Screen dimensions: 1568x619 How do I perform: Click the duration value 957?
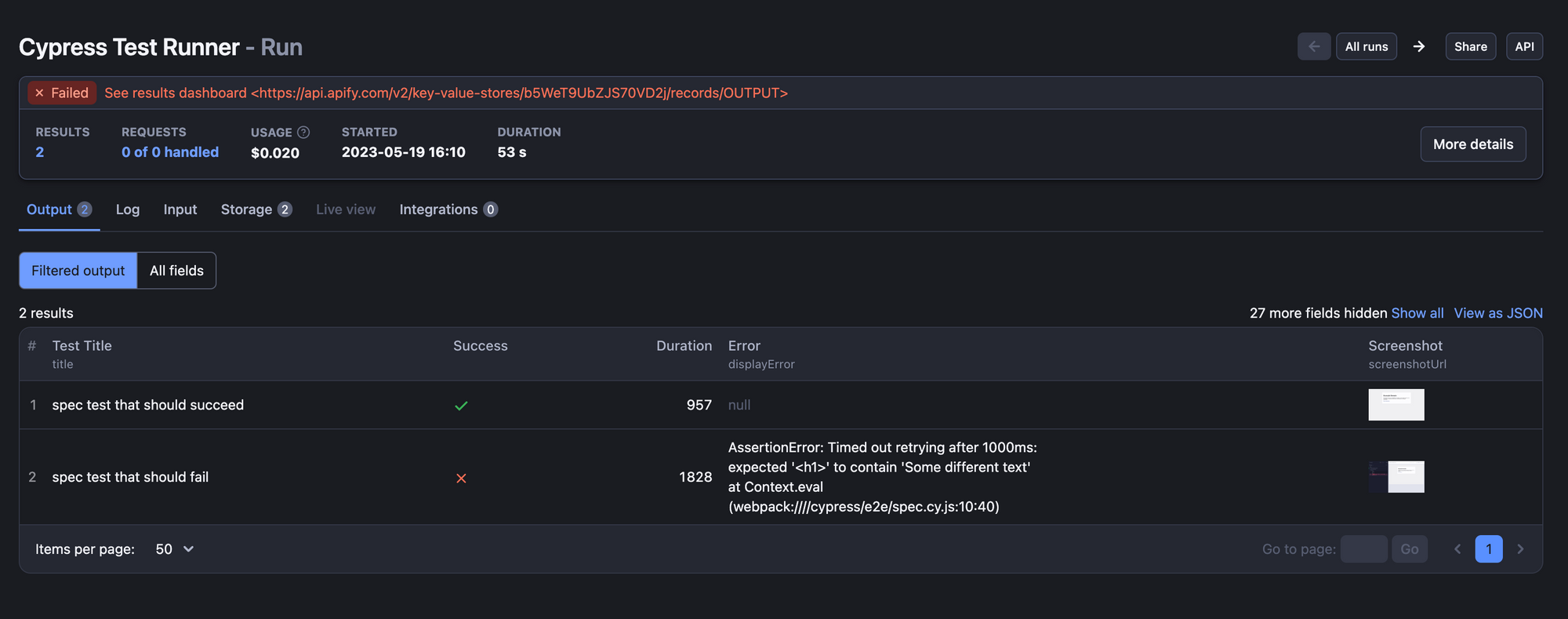(699, 405)
